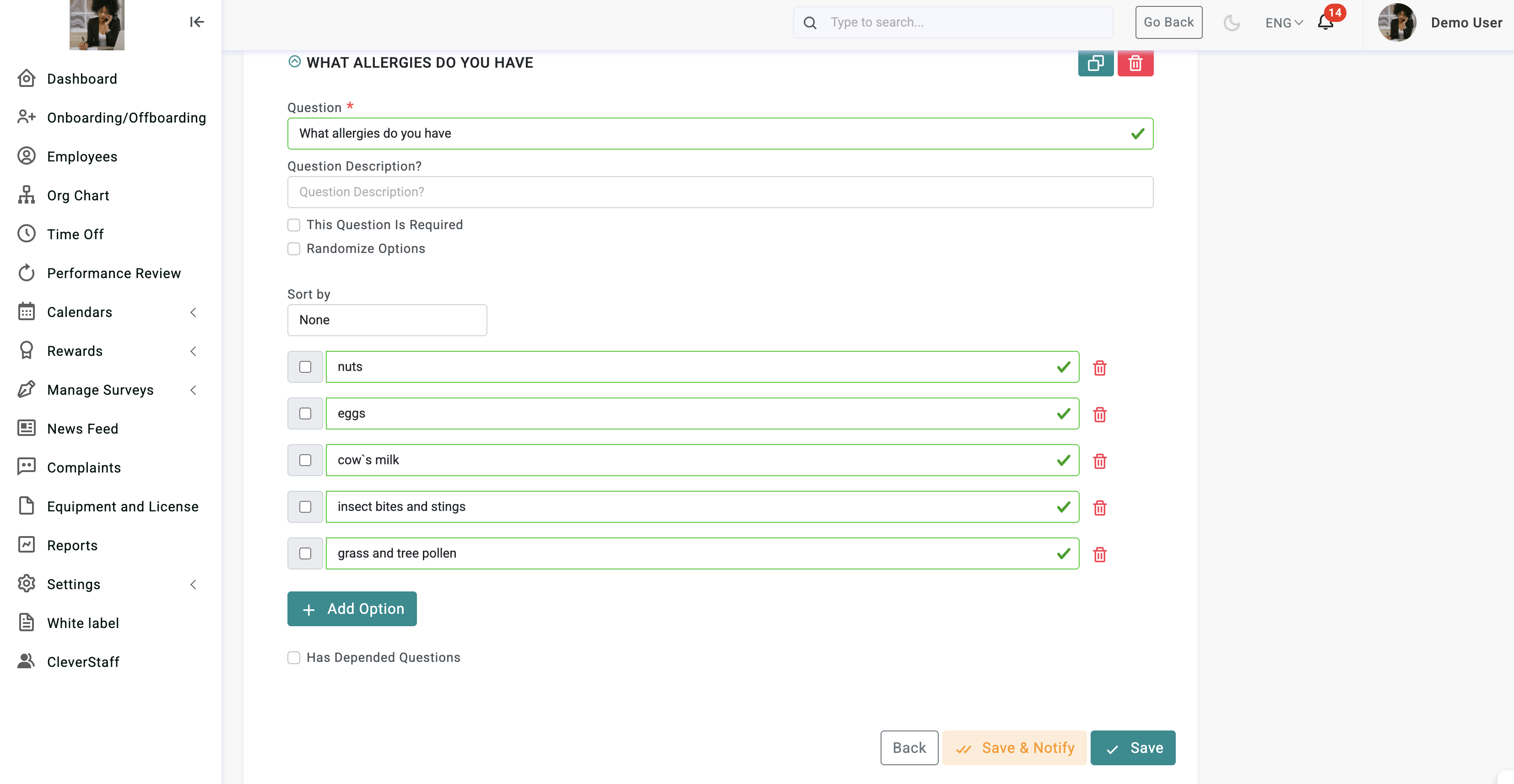Delete the eggs option

tap(1099, 414)
